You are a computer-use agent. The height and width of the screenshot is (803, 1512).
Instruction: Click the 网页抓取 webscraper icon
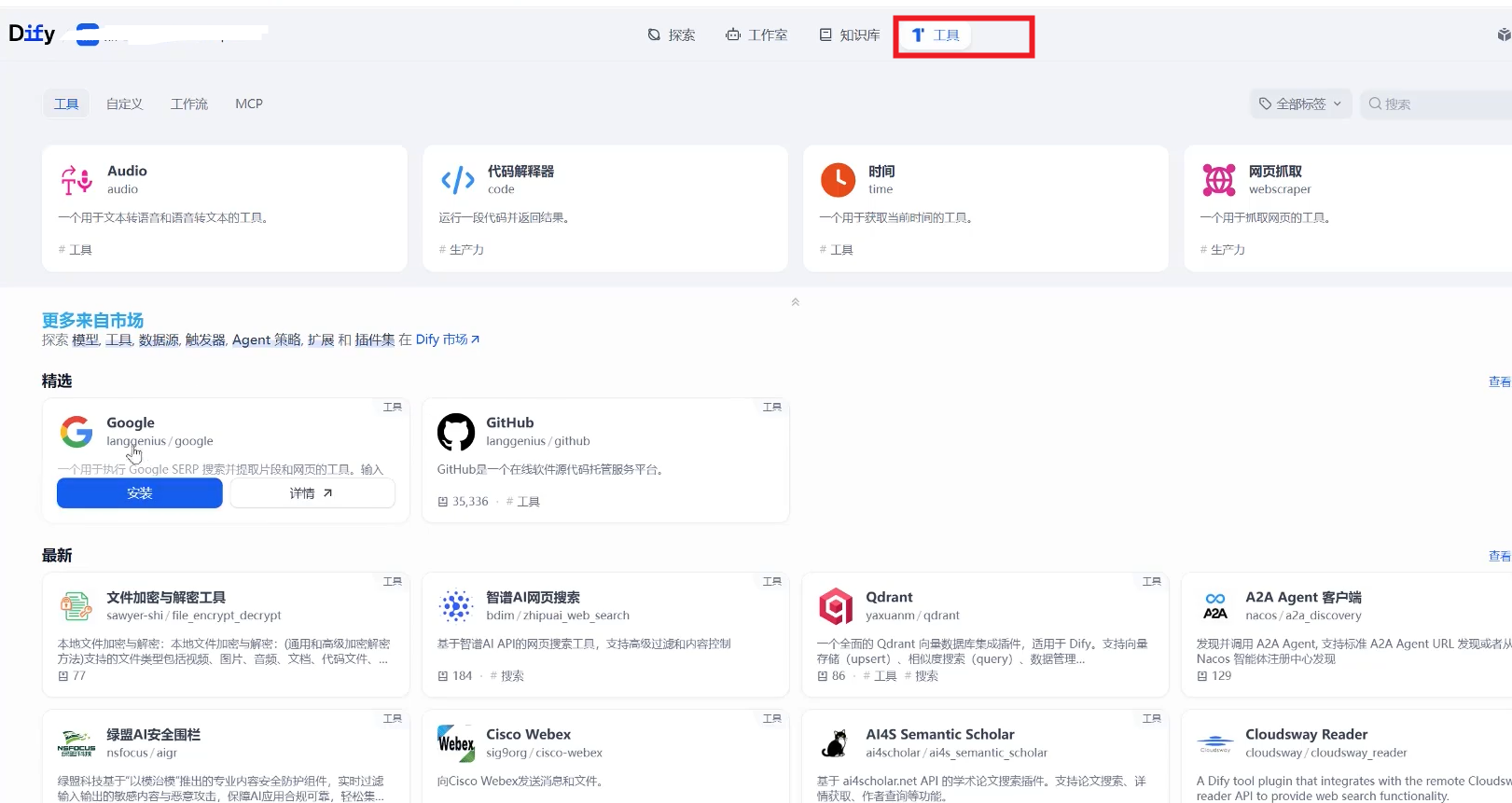coord(1218,179)
